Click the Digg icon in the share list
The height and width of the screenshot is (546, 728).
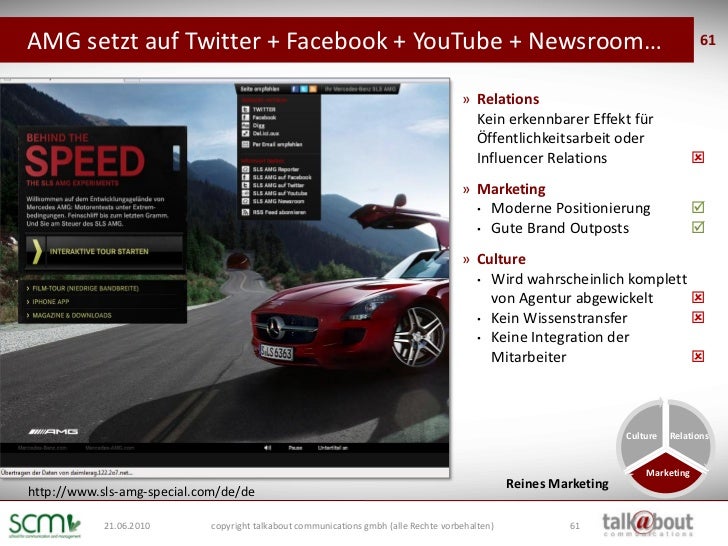(246, 125)
